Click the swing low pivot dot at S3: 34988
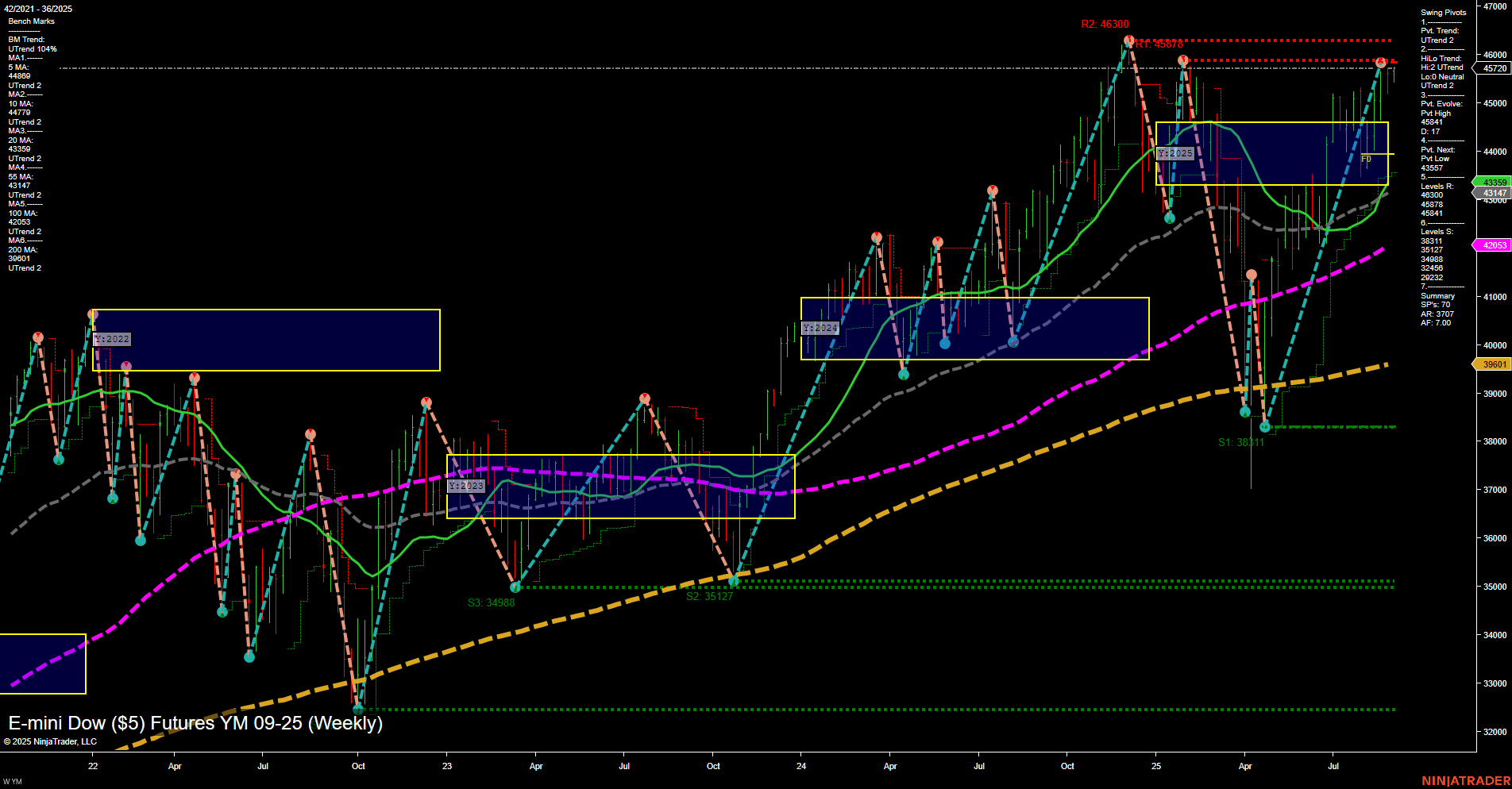 [x=515, y=587]
